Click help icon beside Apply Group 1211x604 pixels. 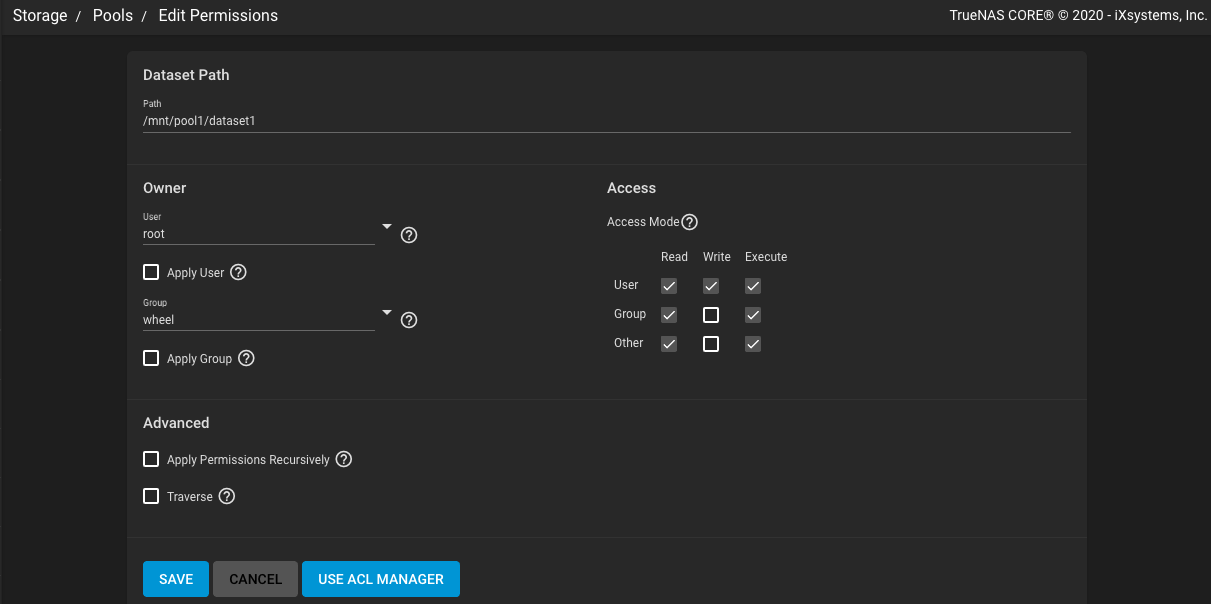pos(246,358)
